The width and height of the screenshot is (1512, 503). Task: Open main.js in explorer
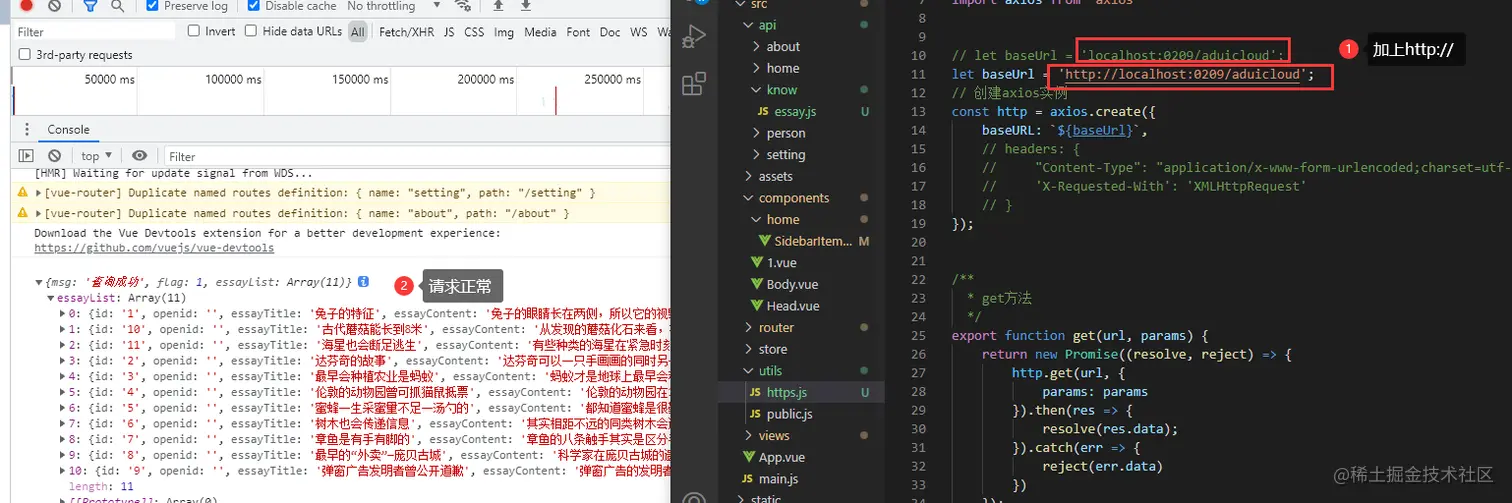click(x=779, y=479)
